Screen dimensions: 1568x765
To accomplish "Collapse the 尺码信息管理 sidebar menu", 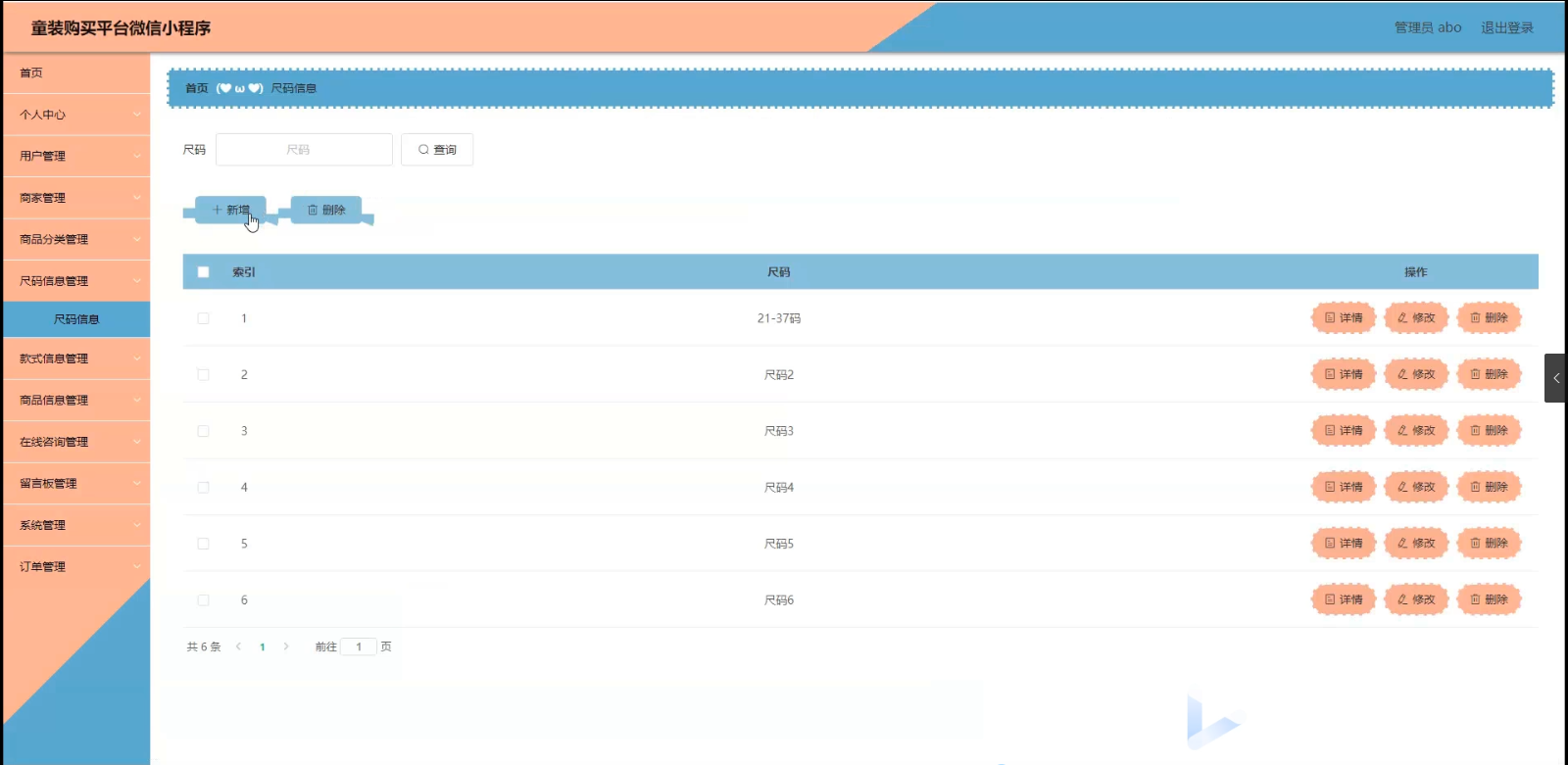I will point(76,281).
